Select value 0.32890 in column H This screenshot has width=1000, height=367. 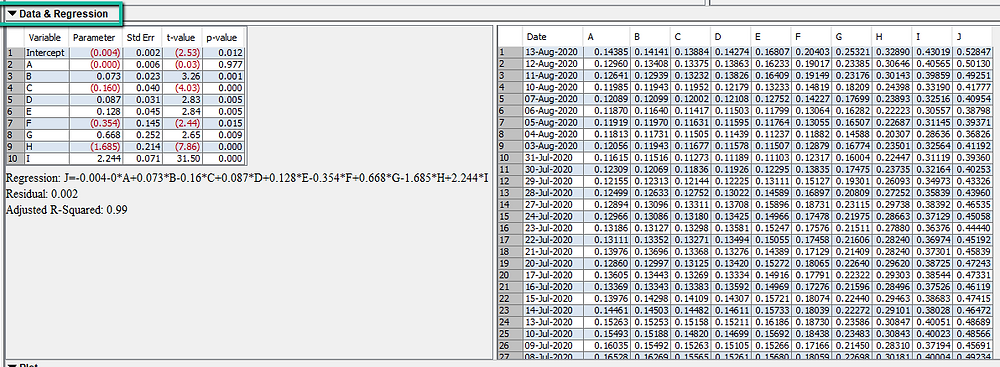coord(892,52)
